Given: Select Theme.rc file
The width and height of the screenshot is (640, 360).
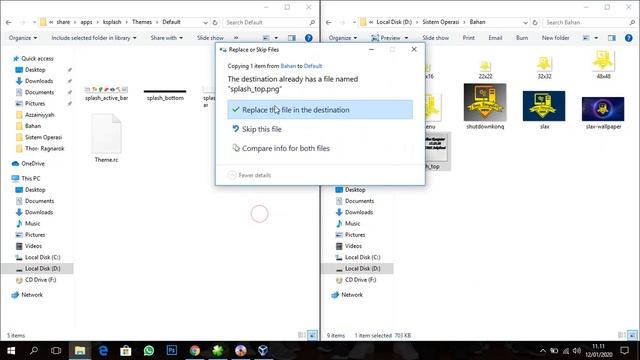Looking at the screenshot, I should (106, 139).
